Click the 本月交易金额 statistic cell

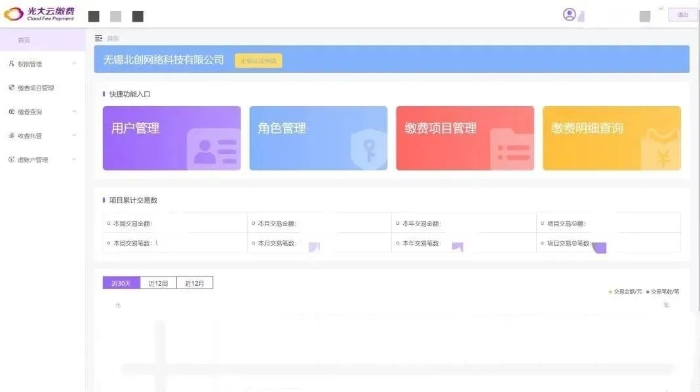click(x=319, y=223)
